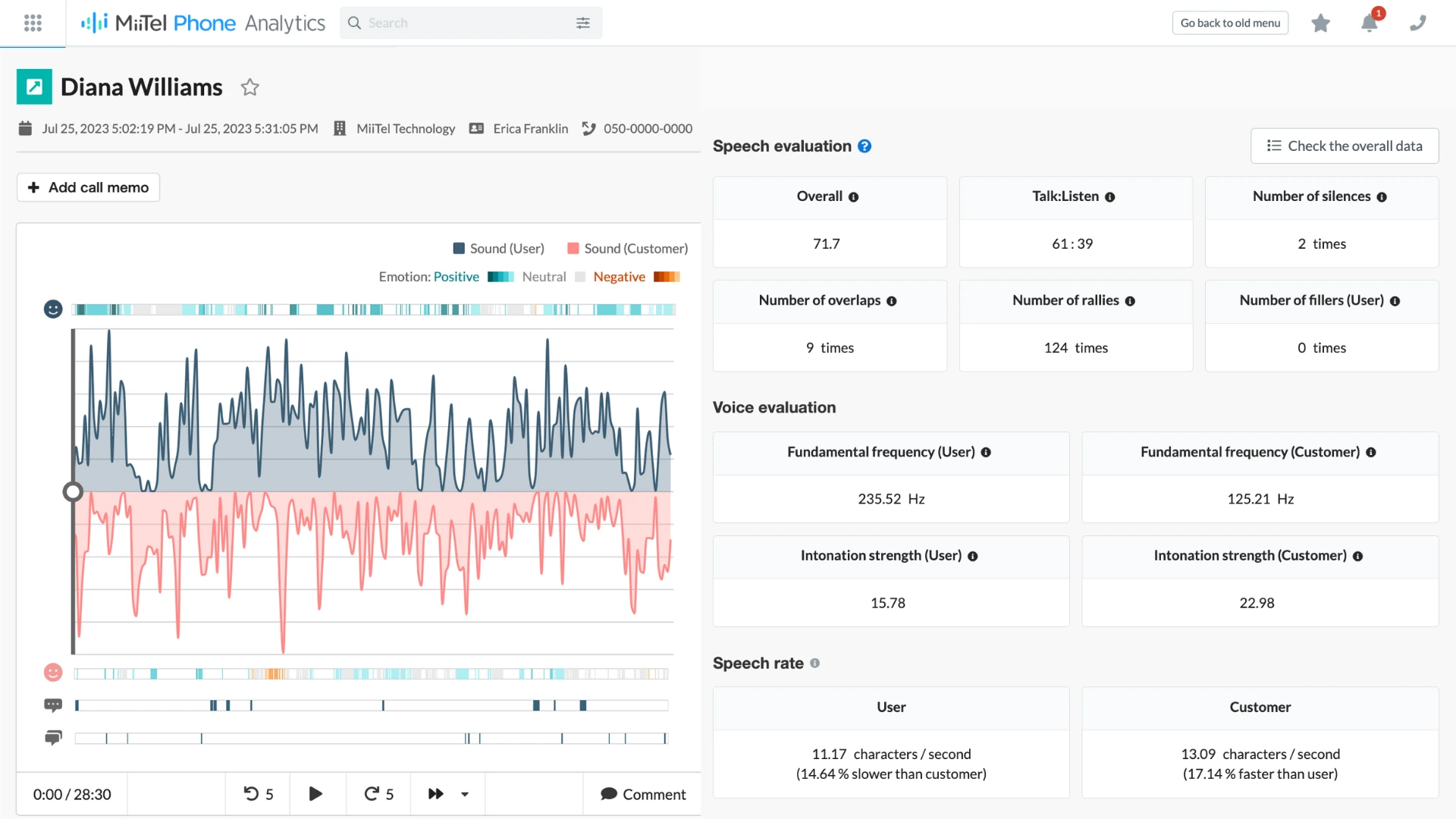Image resolution: width=1456 pixels, height=819 pixels.
Task: Rewind 5 seconds
Action: coord(258,794)
